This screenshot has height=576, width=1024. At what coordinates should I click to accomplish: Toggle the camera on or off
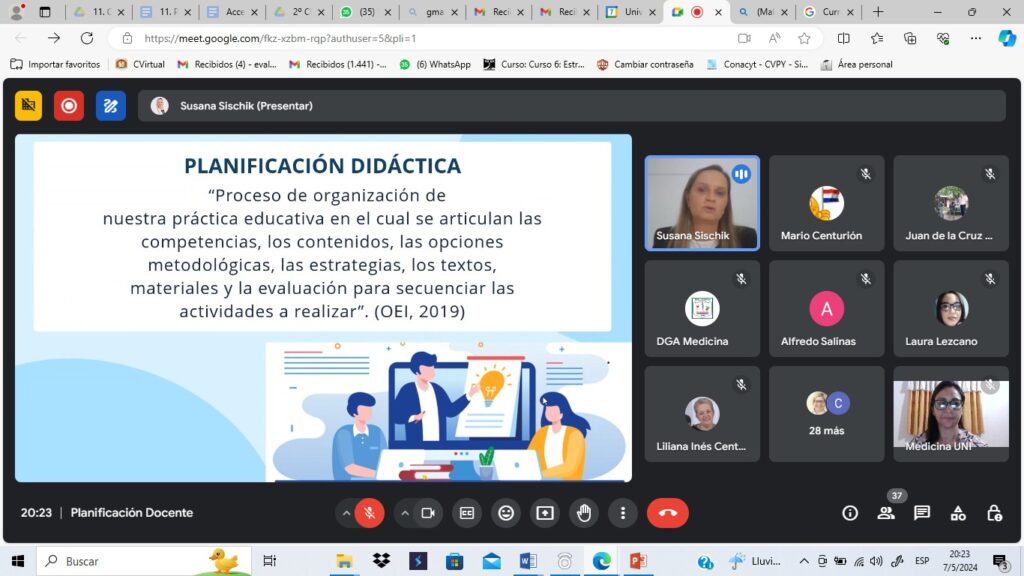(428, 513)
